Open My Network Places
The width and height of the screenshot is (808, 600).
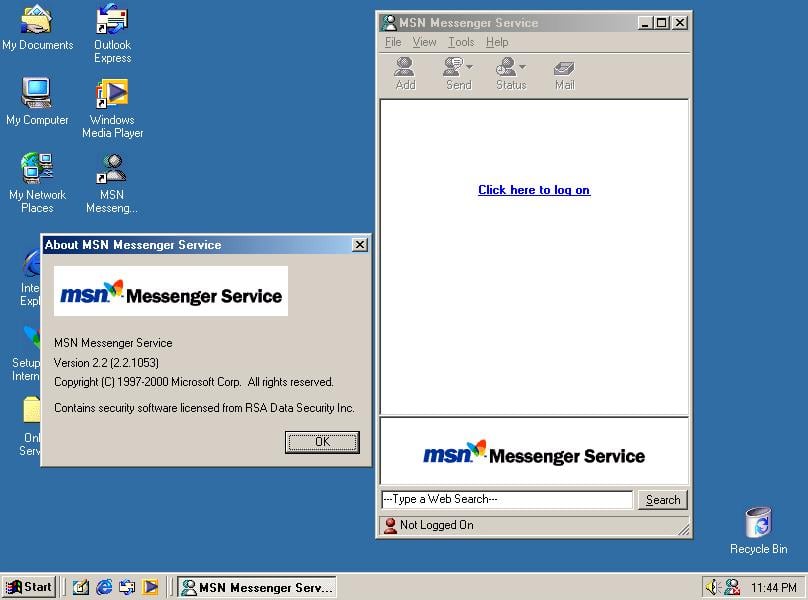[37, 168]
